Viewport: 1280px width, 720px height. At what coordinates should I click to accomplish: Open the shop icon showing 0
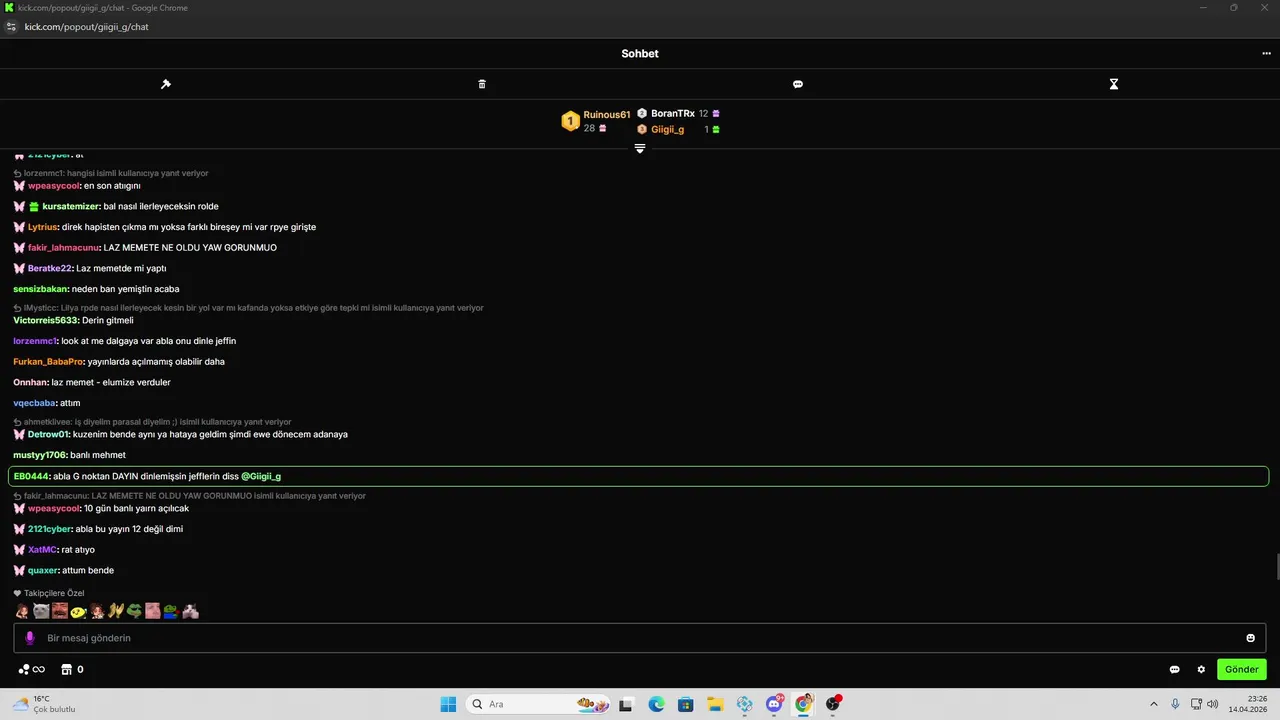(72, 669)
